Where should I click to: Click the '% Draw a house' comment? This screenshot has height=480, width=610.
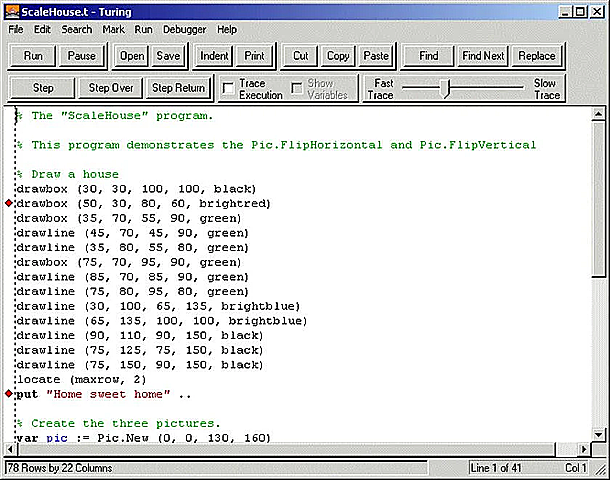point(68,174)
